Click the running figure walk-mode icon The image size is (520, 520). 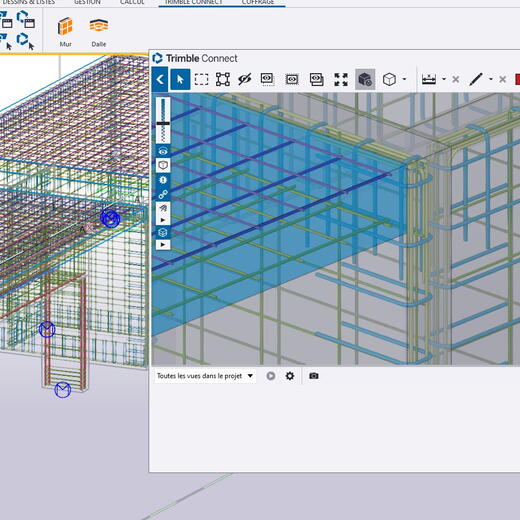[163, 209]
